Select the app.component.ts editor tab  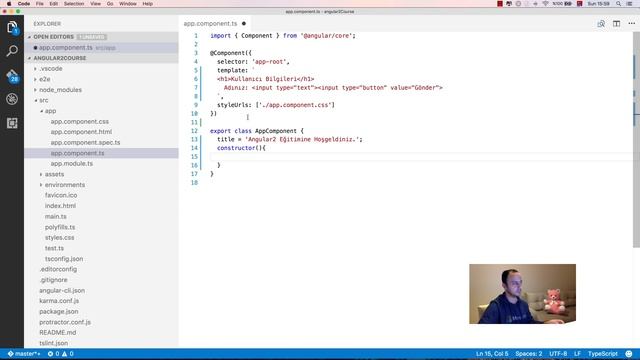[x=214, y=24]
